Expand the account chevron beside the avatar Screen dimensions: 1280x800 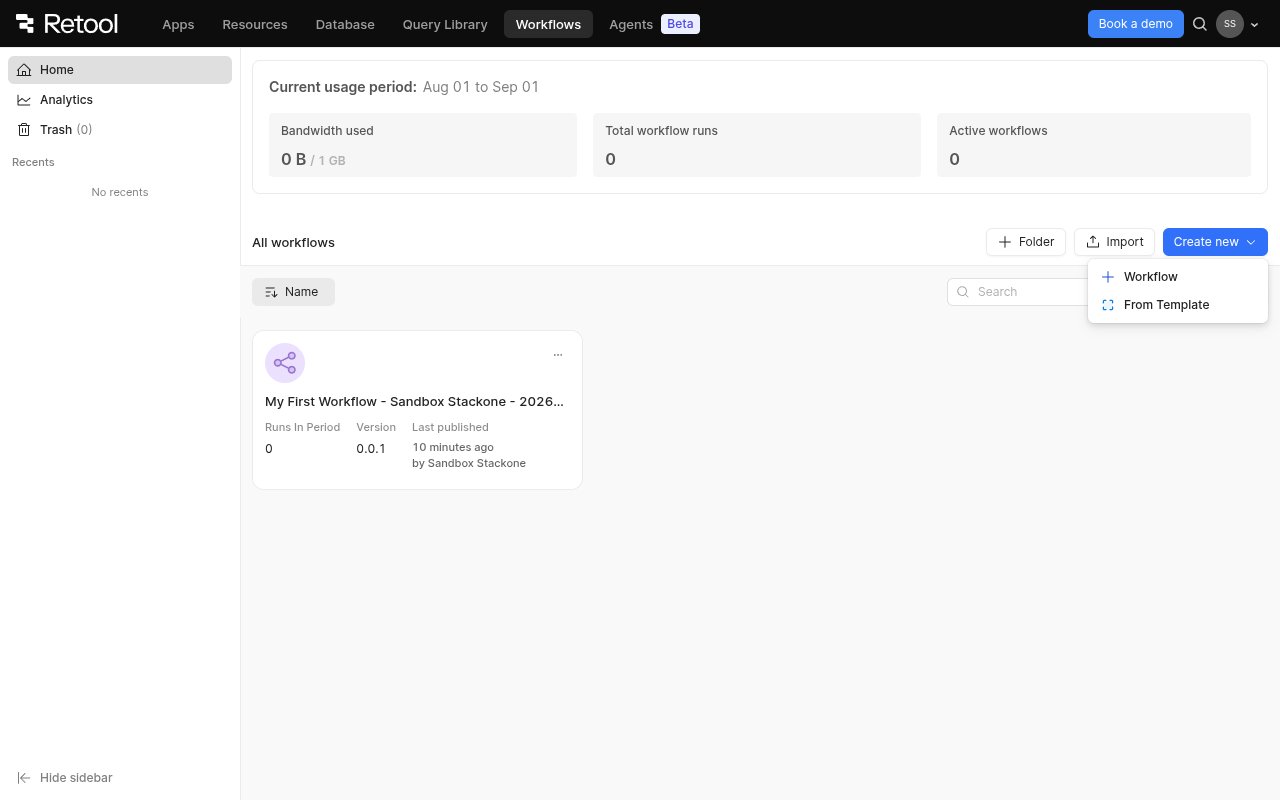tap(1255, 25)
